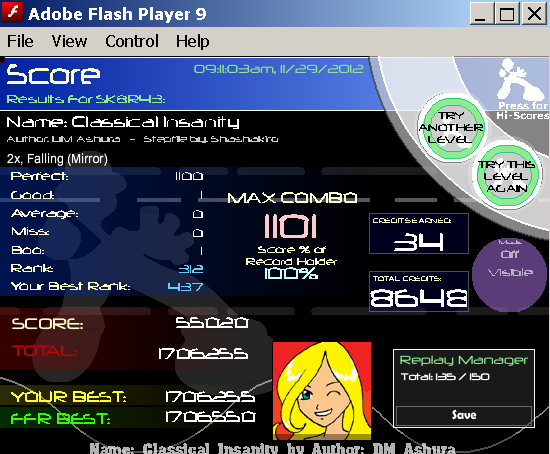Click the Try This Level Again circle

pyautogui.click(x=507, y=175)
